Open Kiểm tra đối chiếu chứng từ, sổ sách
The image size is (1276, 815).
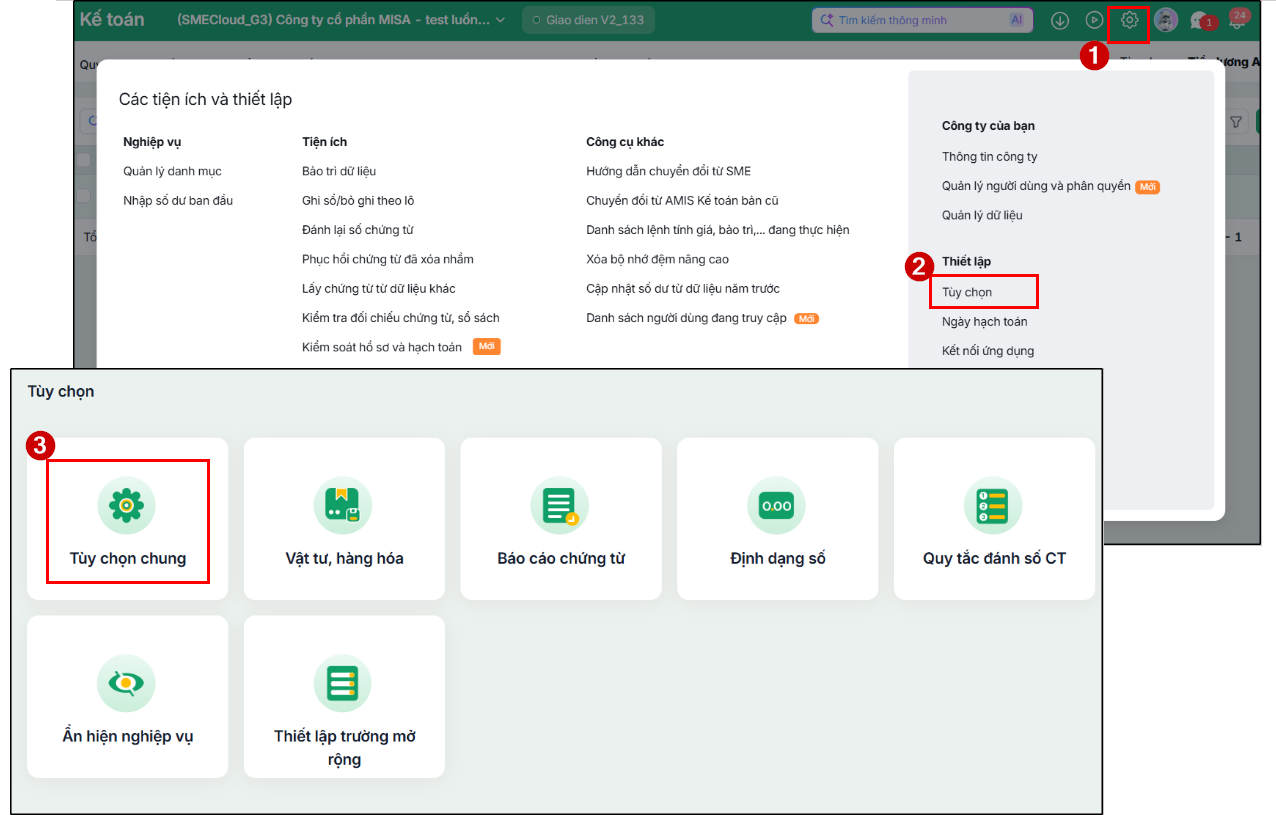401,318
